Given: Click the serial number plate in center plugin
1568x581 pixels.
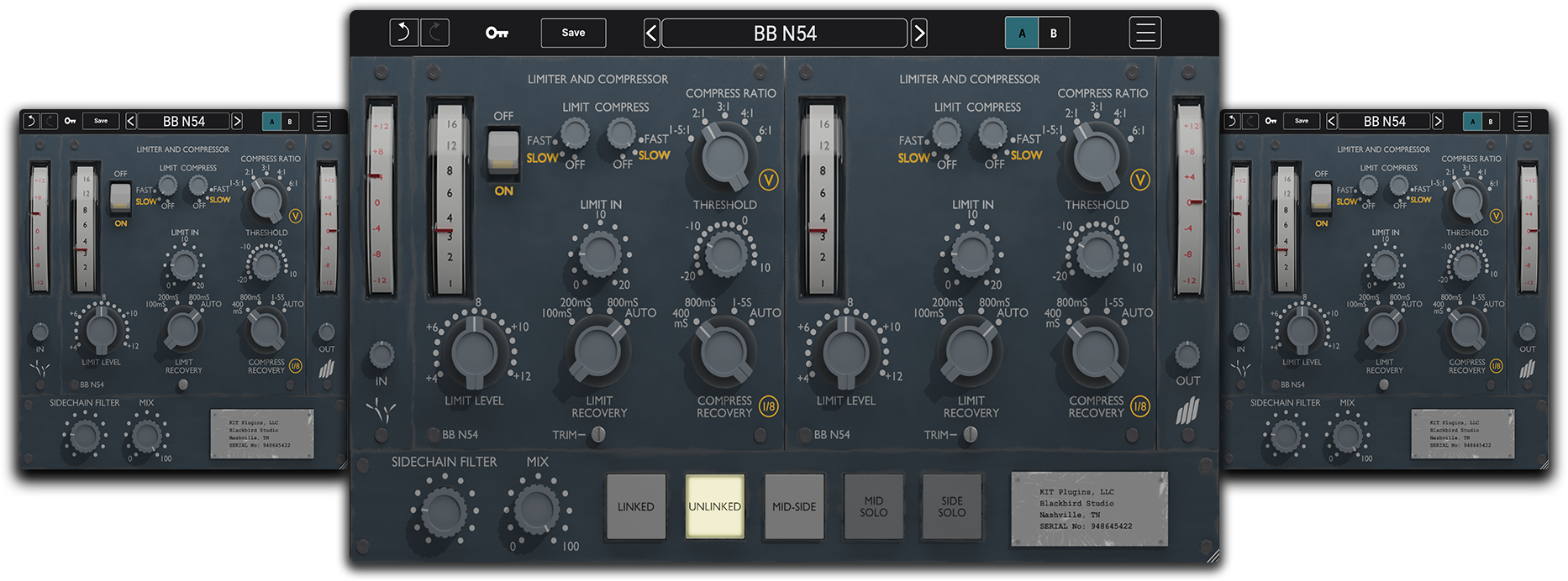Looking at the screenshot, I should click(x=1088, y=509).
